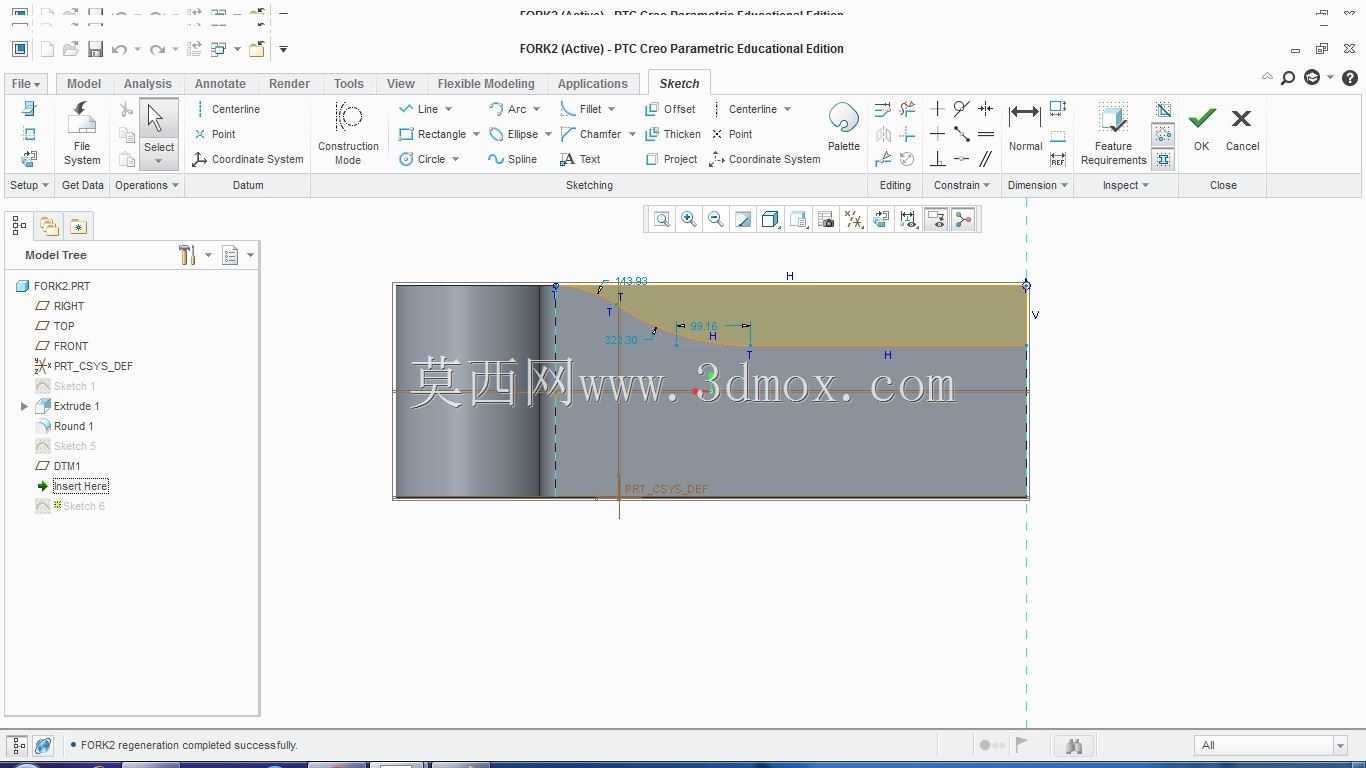Select the Fillet tool
The width and height of the screenshot is (1366, 768).
click(x=582, y=109)
